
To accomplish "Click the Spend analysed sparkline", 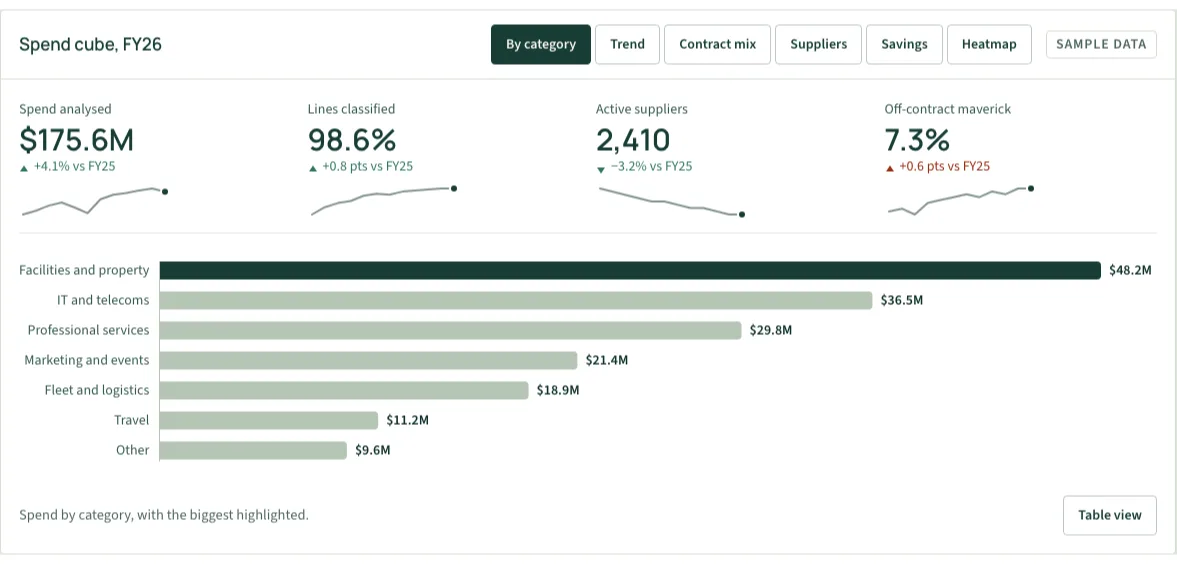I will (x=94, y=201).
